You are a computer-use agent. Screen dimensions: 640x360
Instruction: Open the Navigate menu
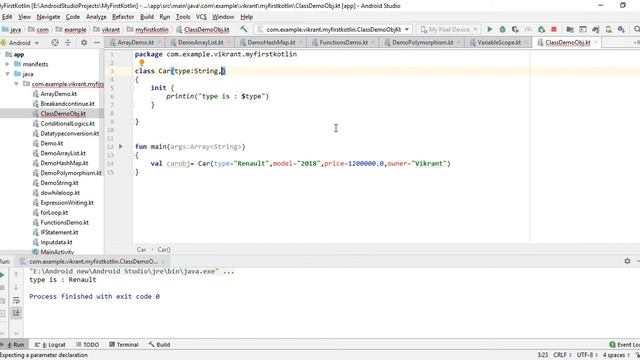[x=48, y=17]
